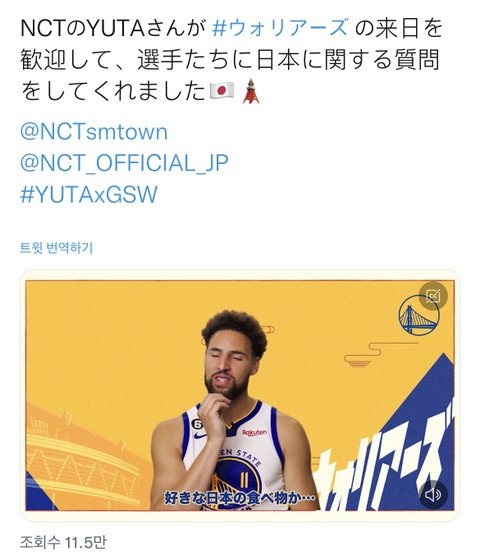Click 트윗 번역하기 to translate tweet
The width and height of the screenshot is (480, 555).
(56, 248)
